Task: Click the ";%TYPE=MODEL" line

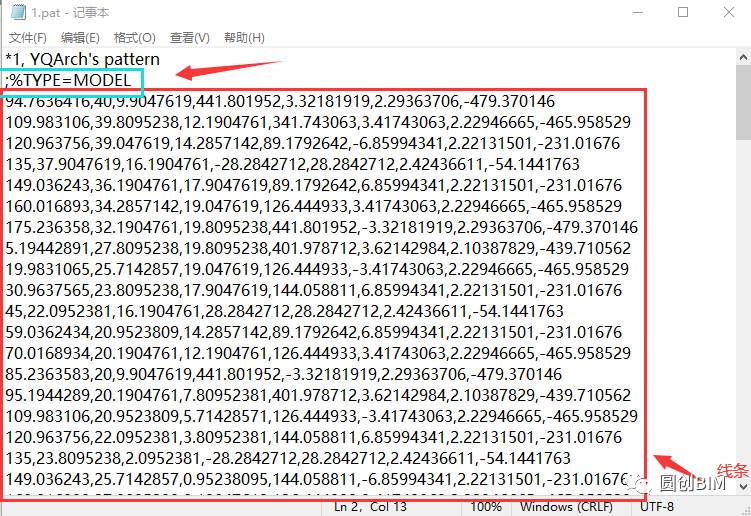Action: pos(68,80)
